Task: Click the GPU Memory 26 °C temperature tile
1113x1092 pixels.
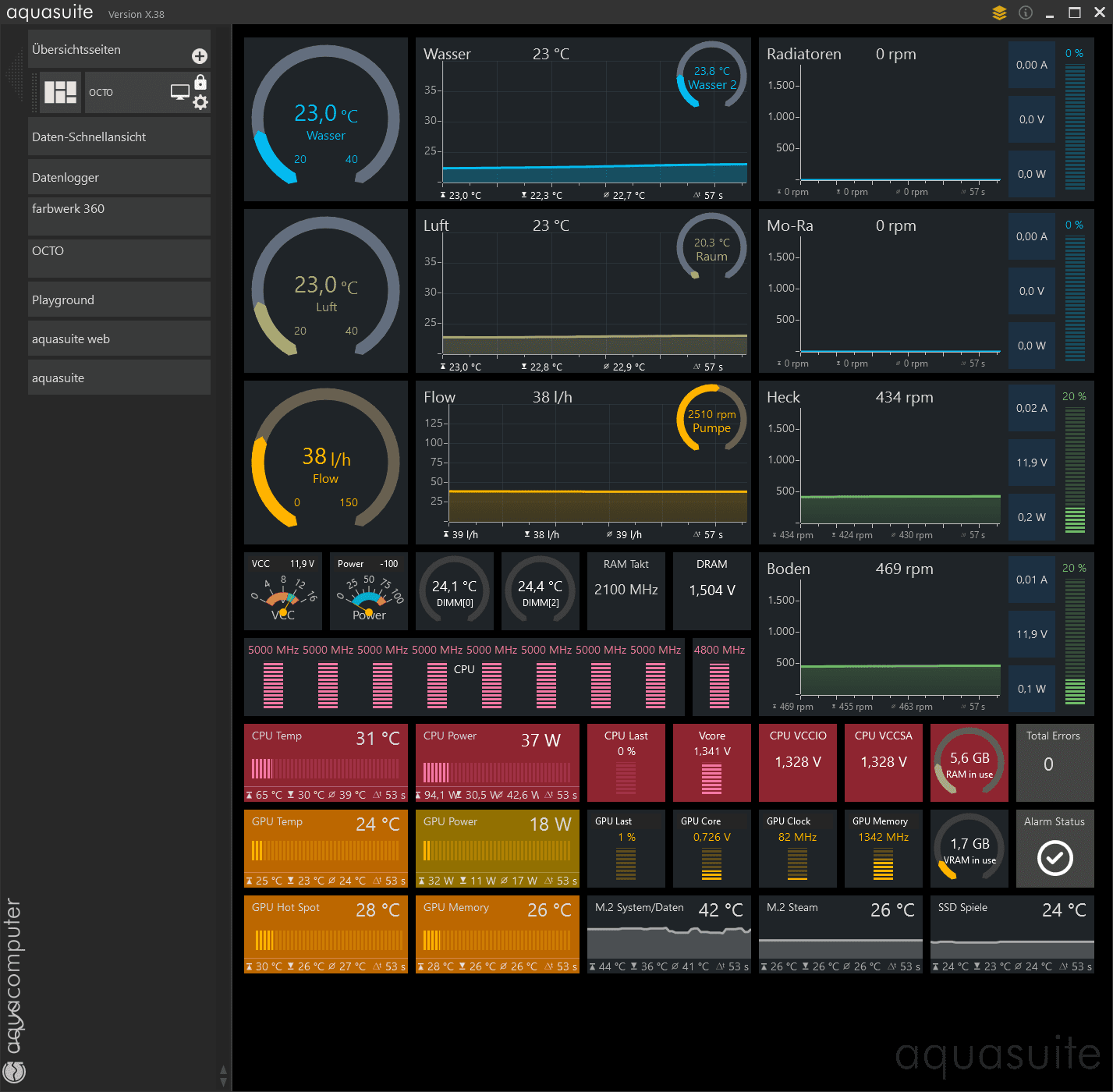Action: [x=498, y=934]
